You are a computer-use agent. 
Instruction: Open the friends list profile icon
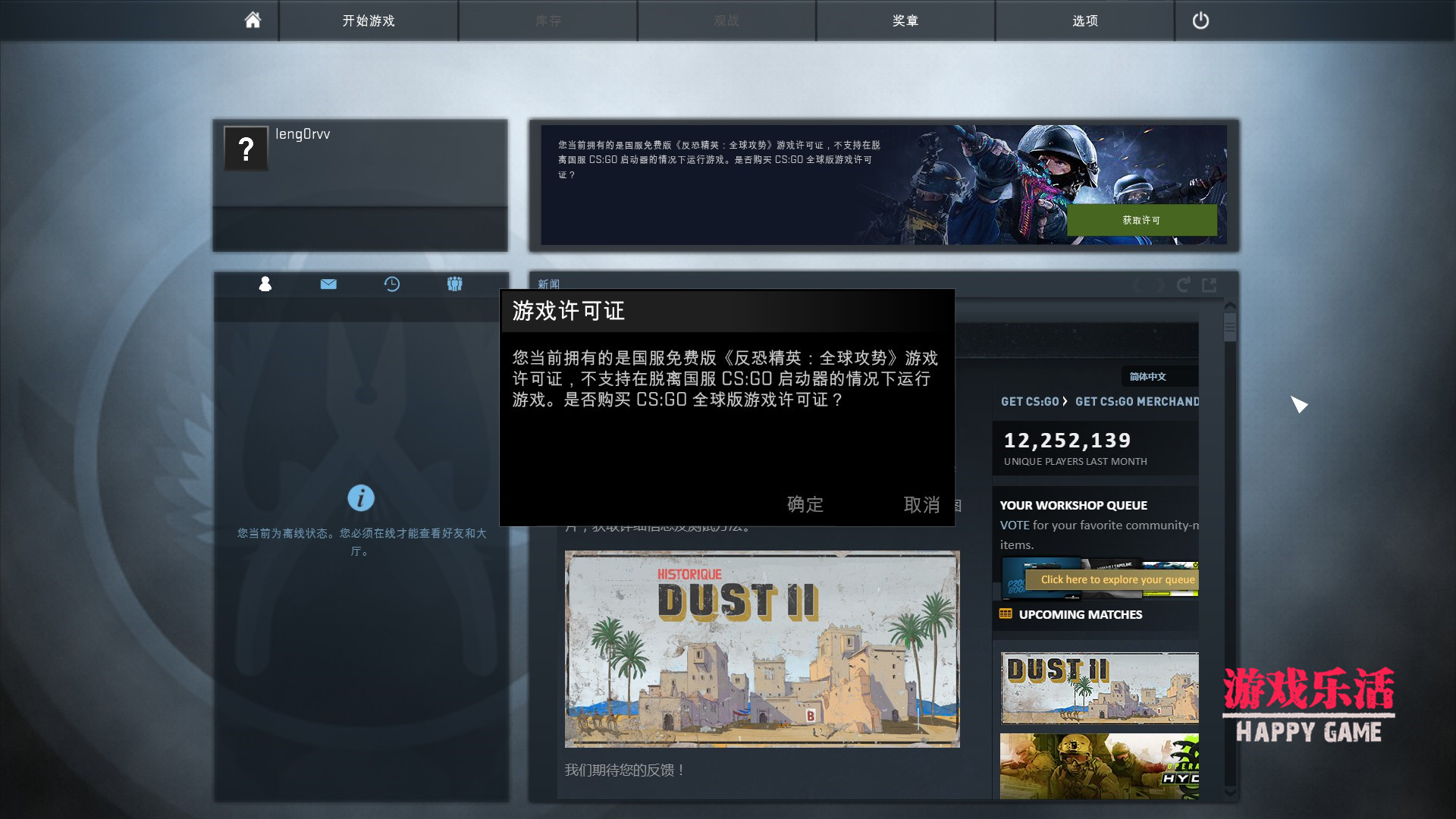(265, 284)
